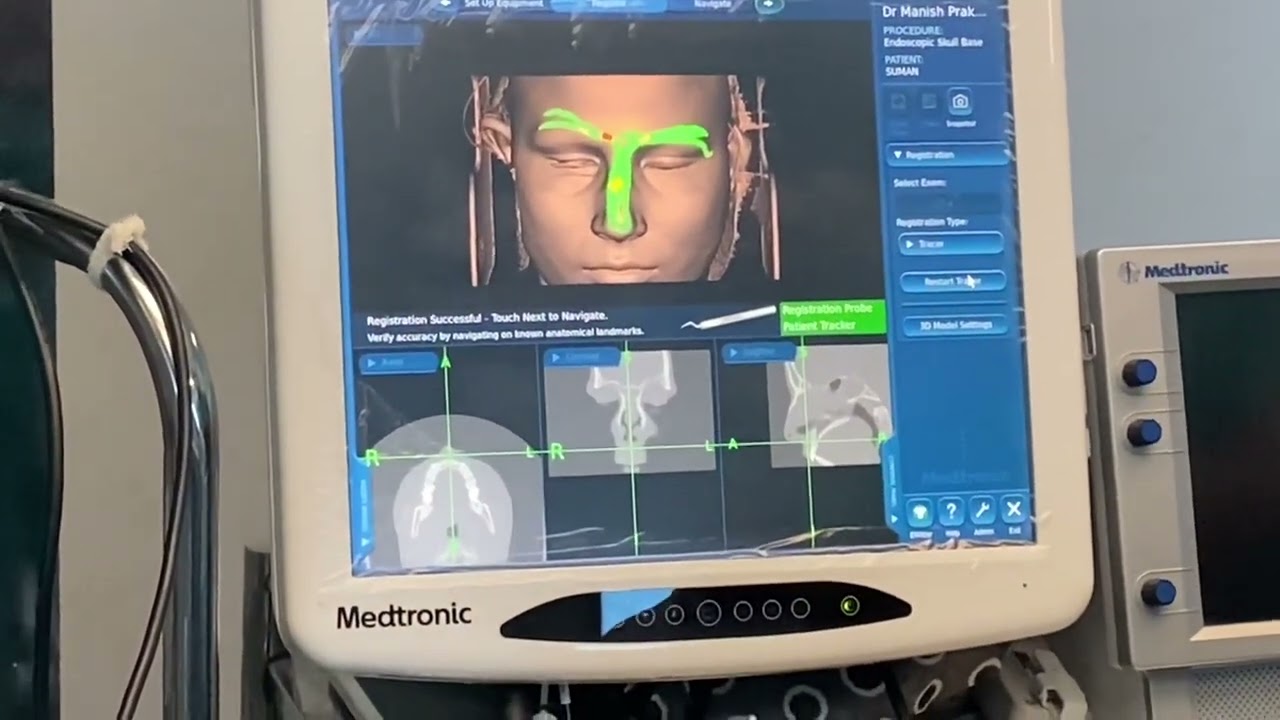
Task: Tap the Restart Trace button
Action: [x=953, y=282]
